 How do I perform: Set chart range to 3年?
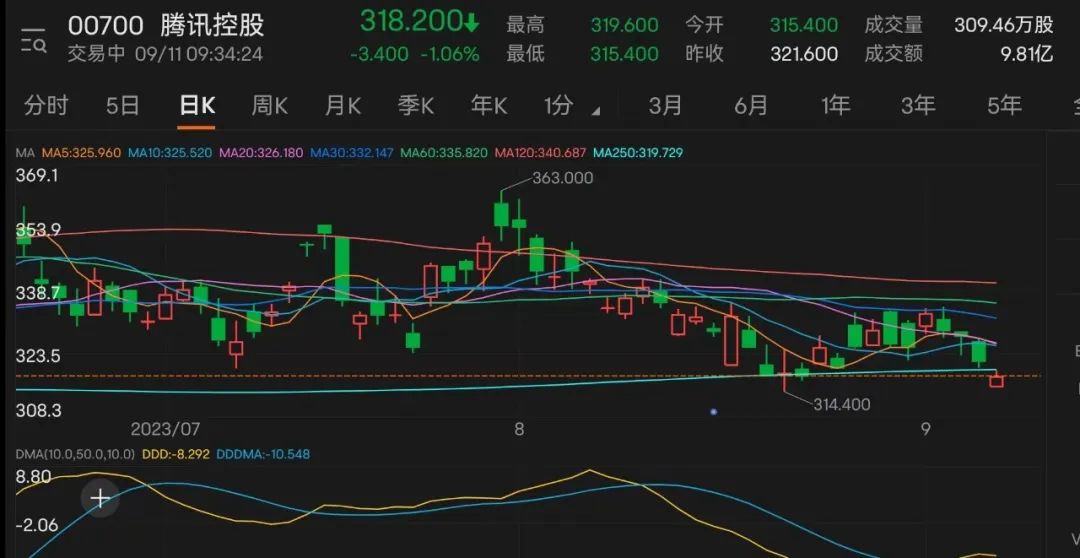pos(918,105)
